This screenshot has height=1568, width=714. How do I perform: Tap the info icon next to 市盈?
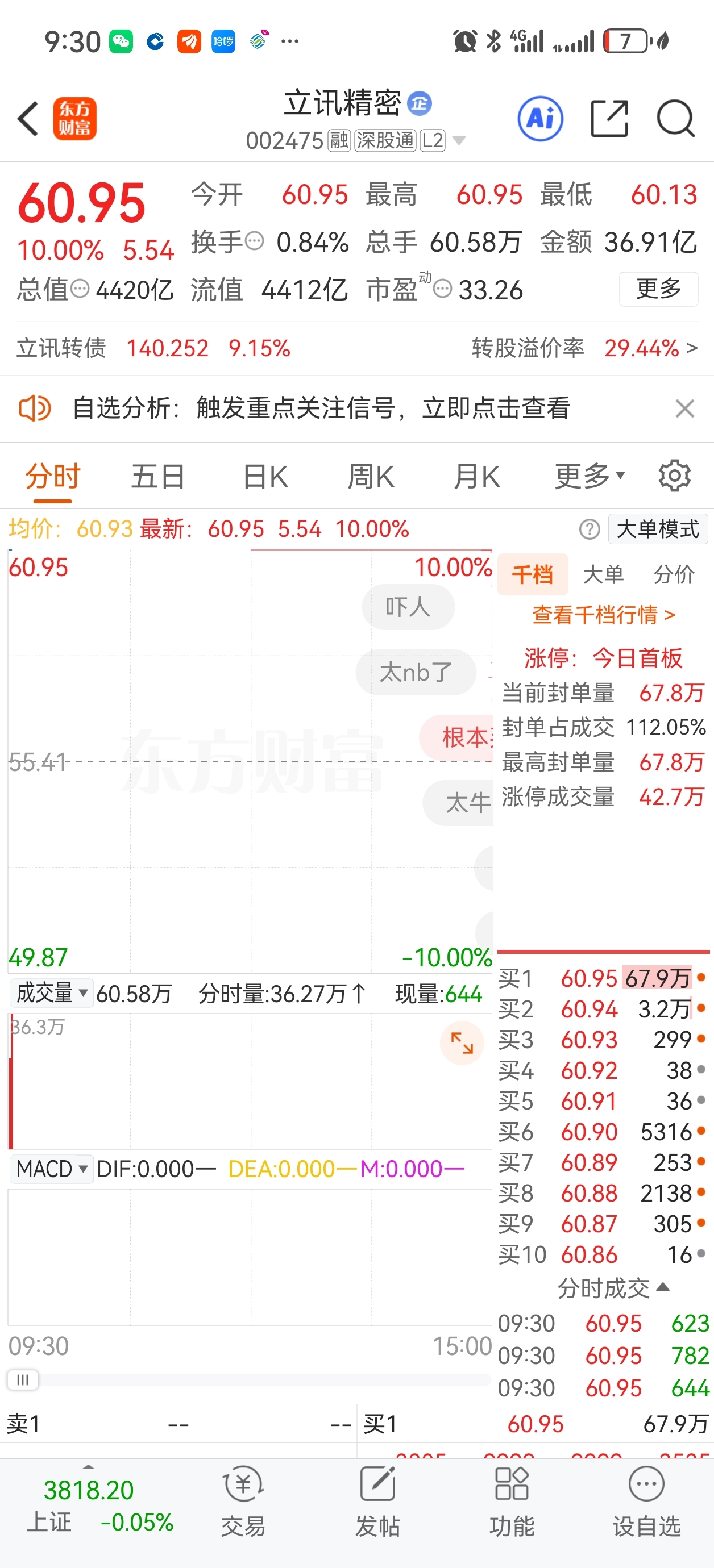[442, 289]
